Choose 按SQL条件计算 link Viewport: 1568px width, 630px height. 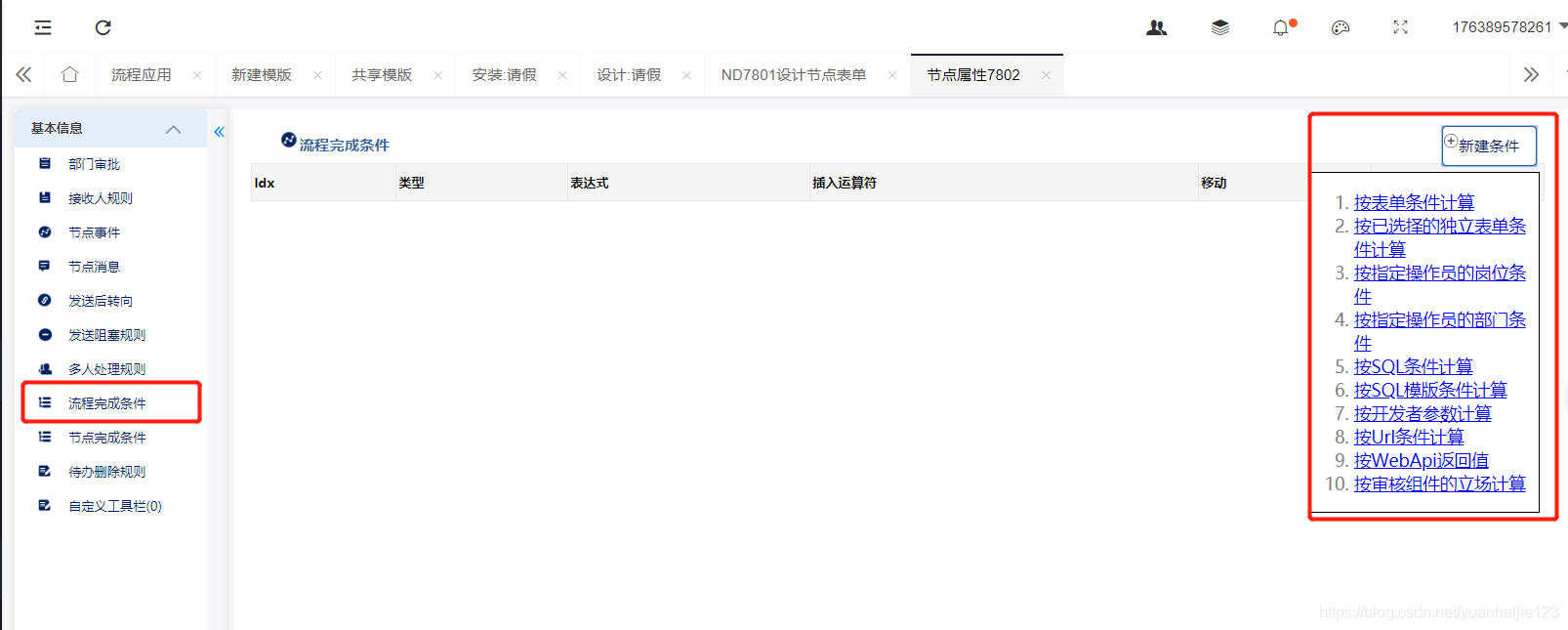tap(1413, 366)
